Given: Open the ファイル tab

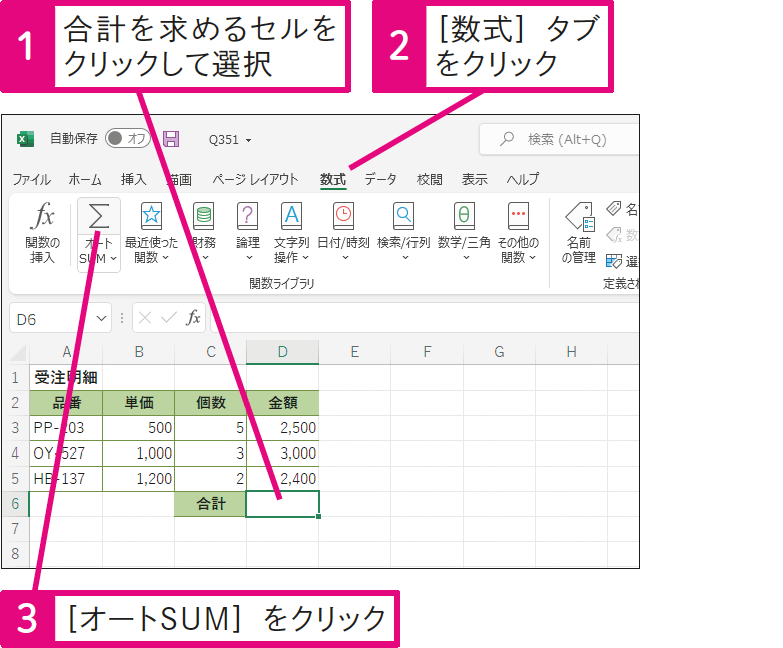Looking at the screenshot, I should point(31,179).
